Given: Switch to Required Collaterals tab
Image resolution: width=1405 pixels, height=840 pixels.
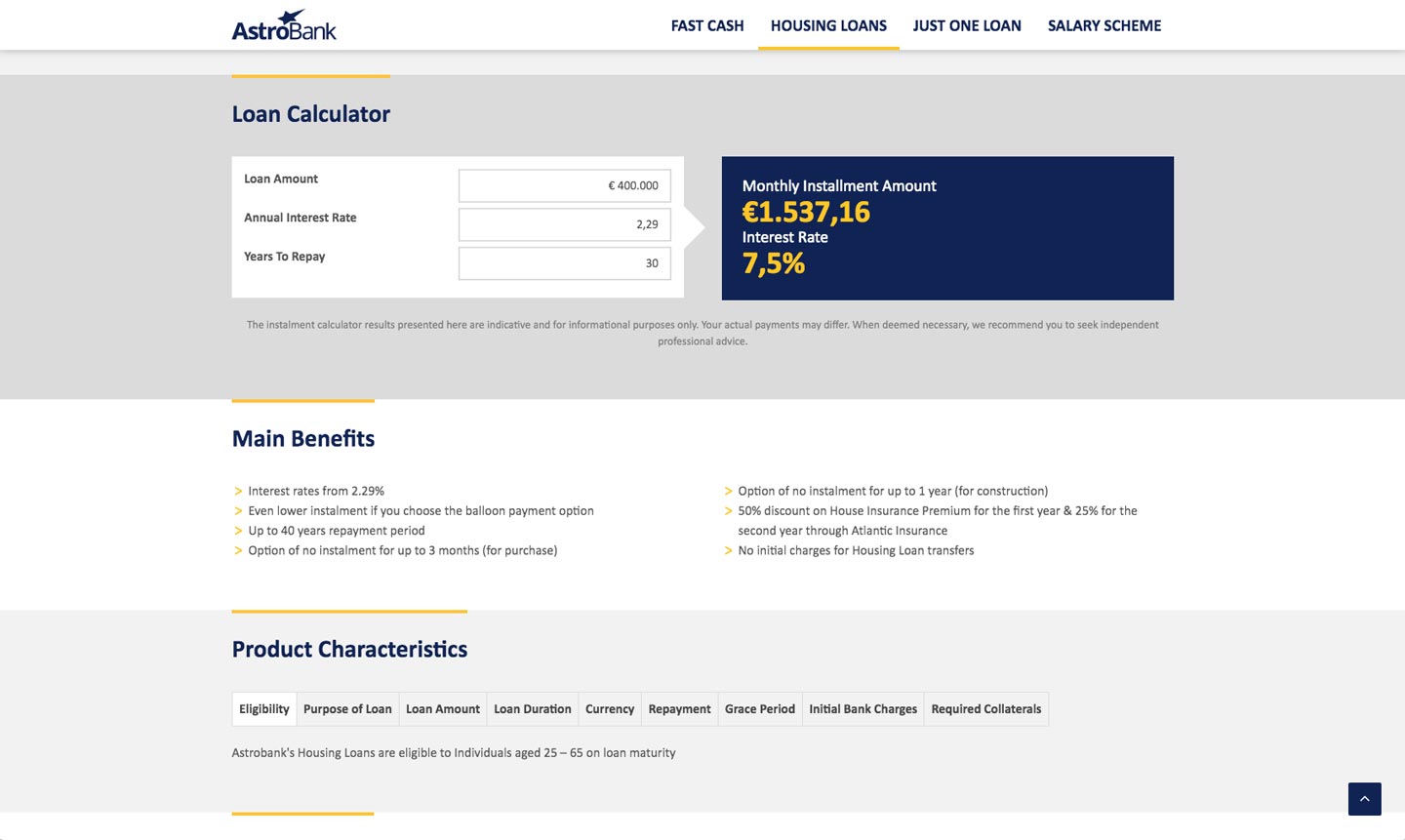Looking at the screenshot, I should coord(986,709).
